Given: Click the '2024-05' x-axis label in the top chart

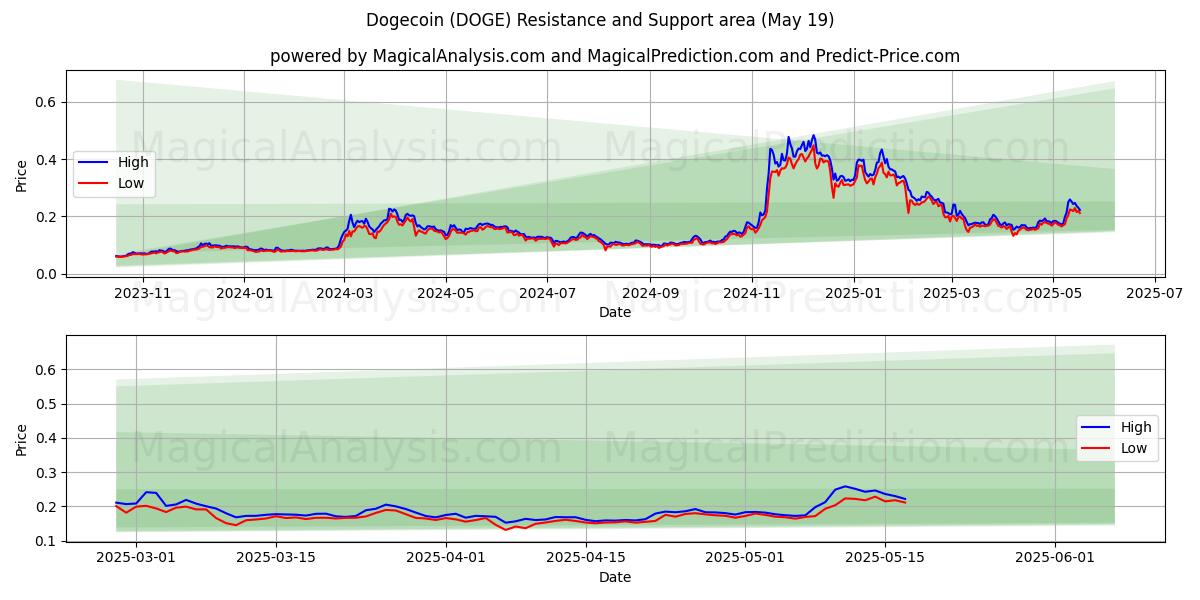Looking at the screenshot, I should [446, 293].
